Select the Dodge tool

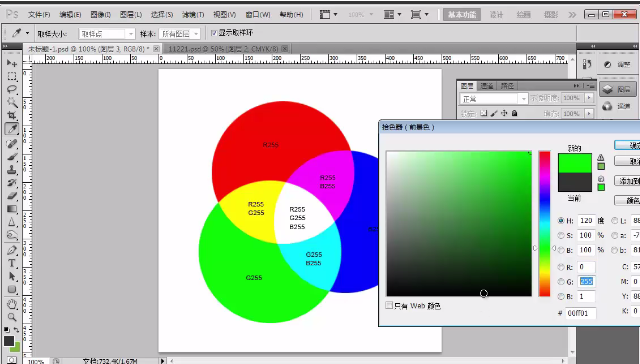pos(12,235)
